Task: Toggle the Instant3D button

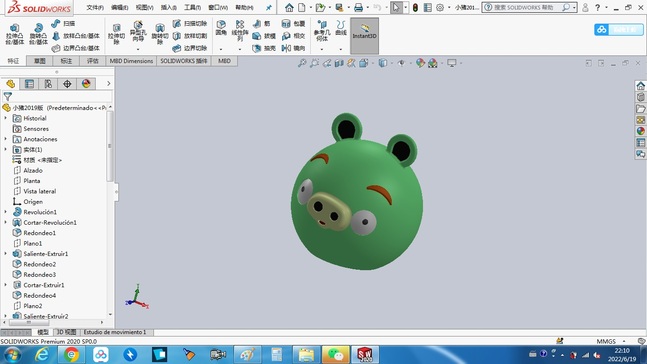Action: 364,35
